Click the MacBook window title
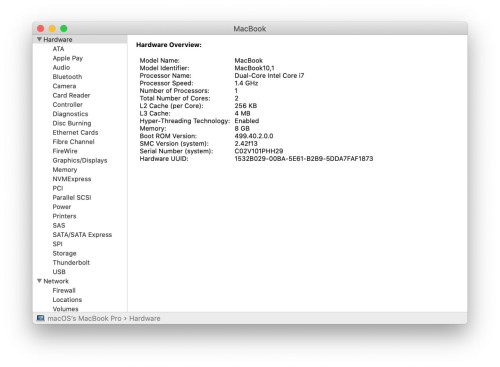The image size is (500, 367). (x=250, y=29)
